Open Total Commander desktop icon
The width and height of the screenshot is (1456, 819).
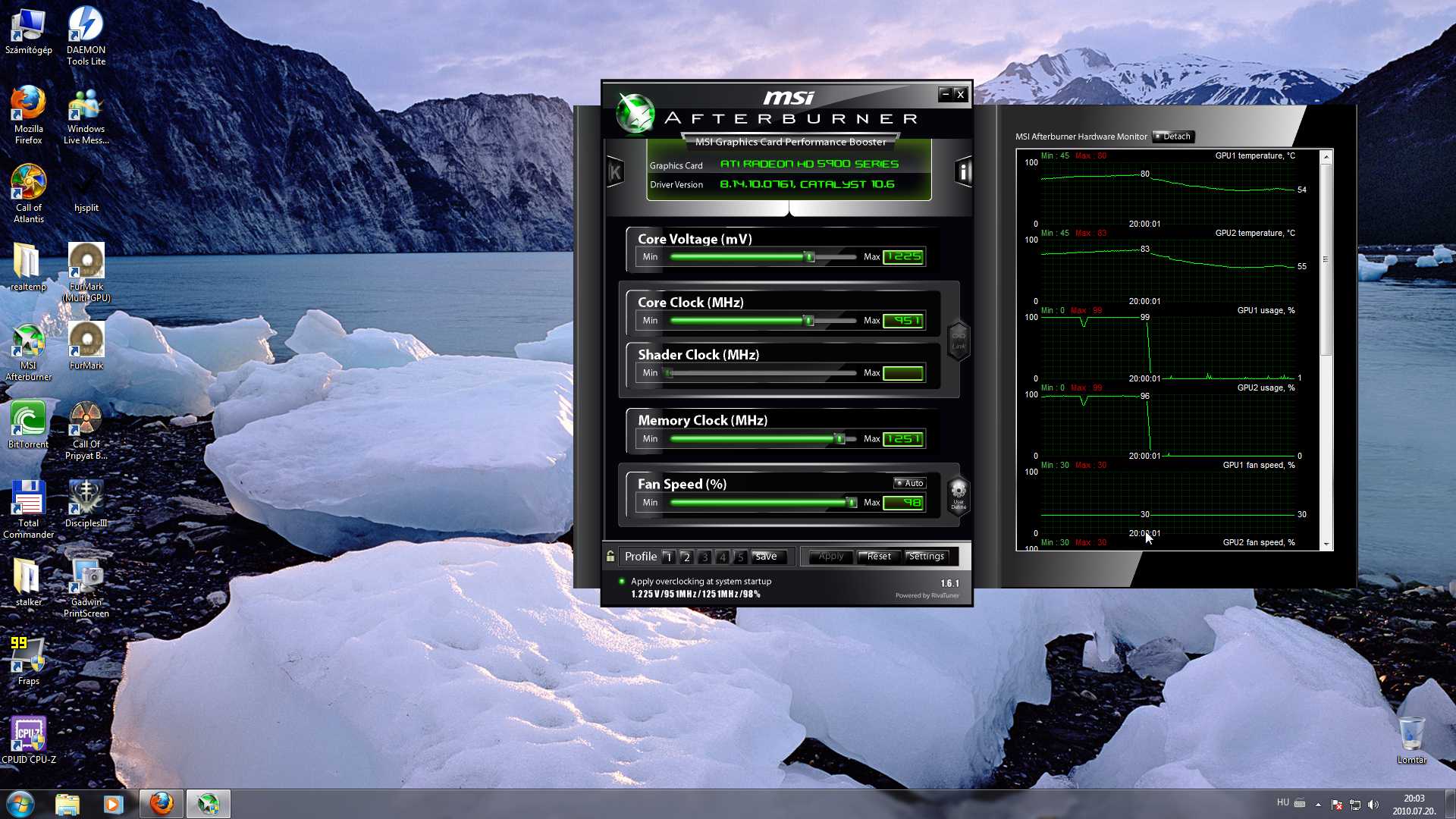tap(28, 510)
